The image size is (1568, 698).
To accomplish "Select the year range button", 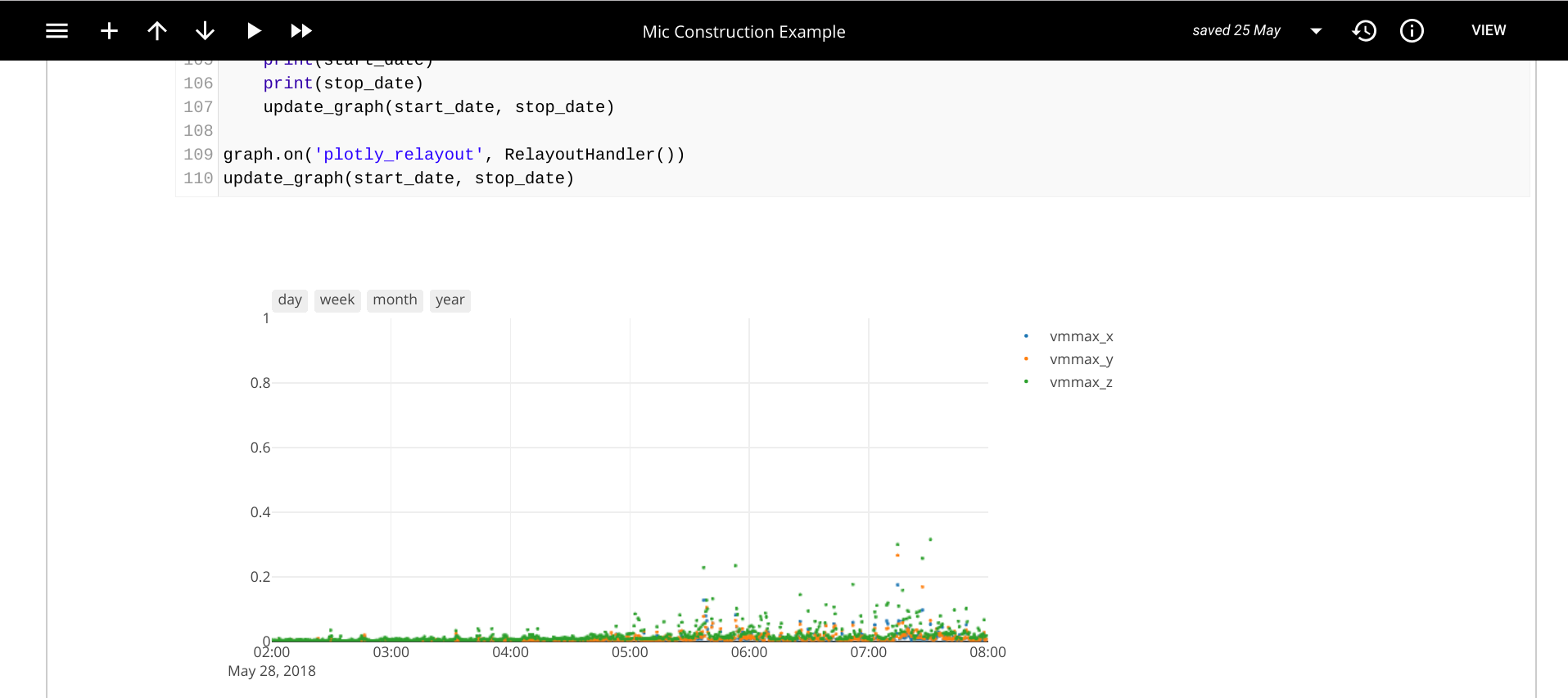I will click(x=450, y=300).
